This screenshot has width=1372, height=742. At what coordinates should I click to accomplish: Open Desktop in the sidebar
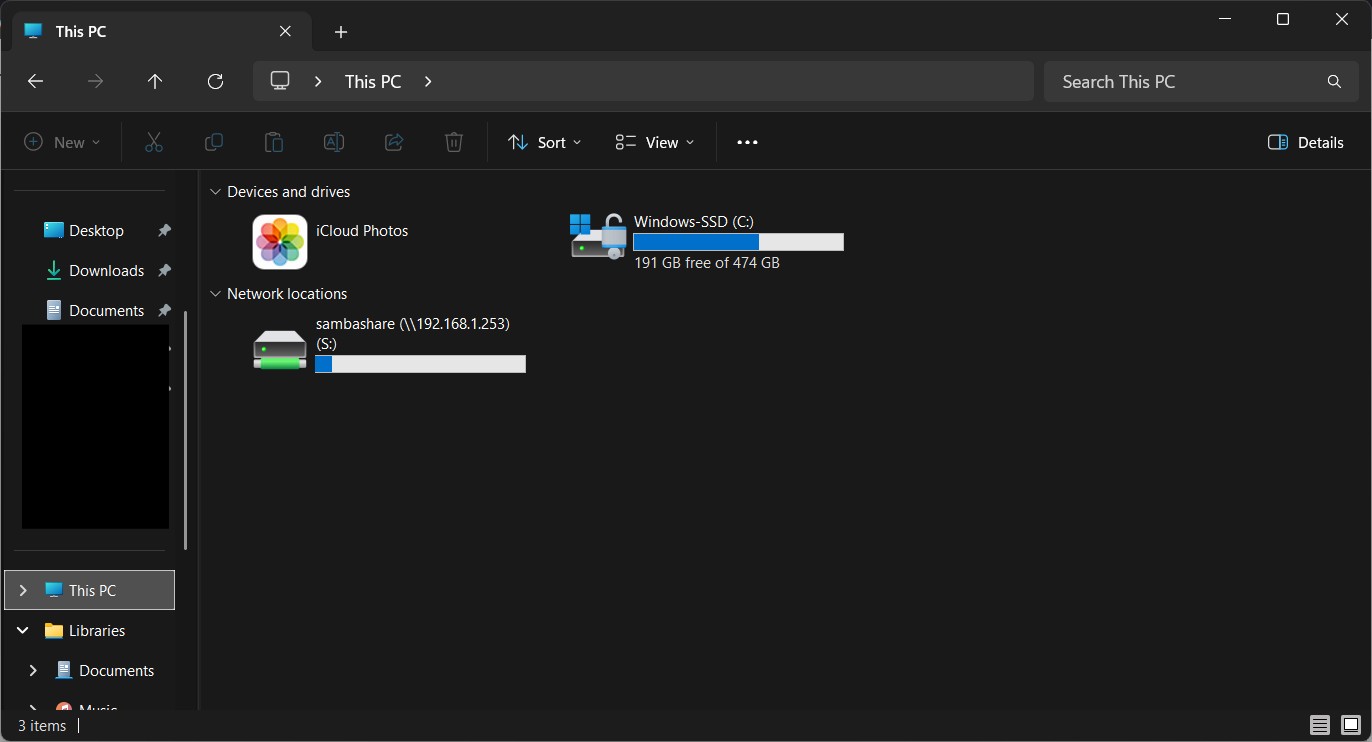96,230
